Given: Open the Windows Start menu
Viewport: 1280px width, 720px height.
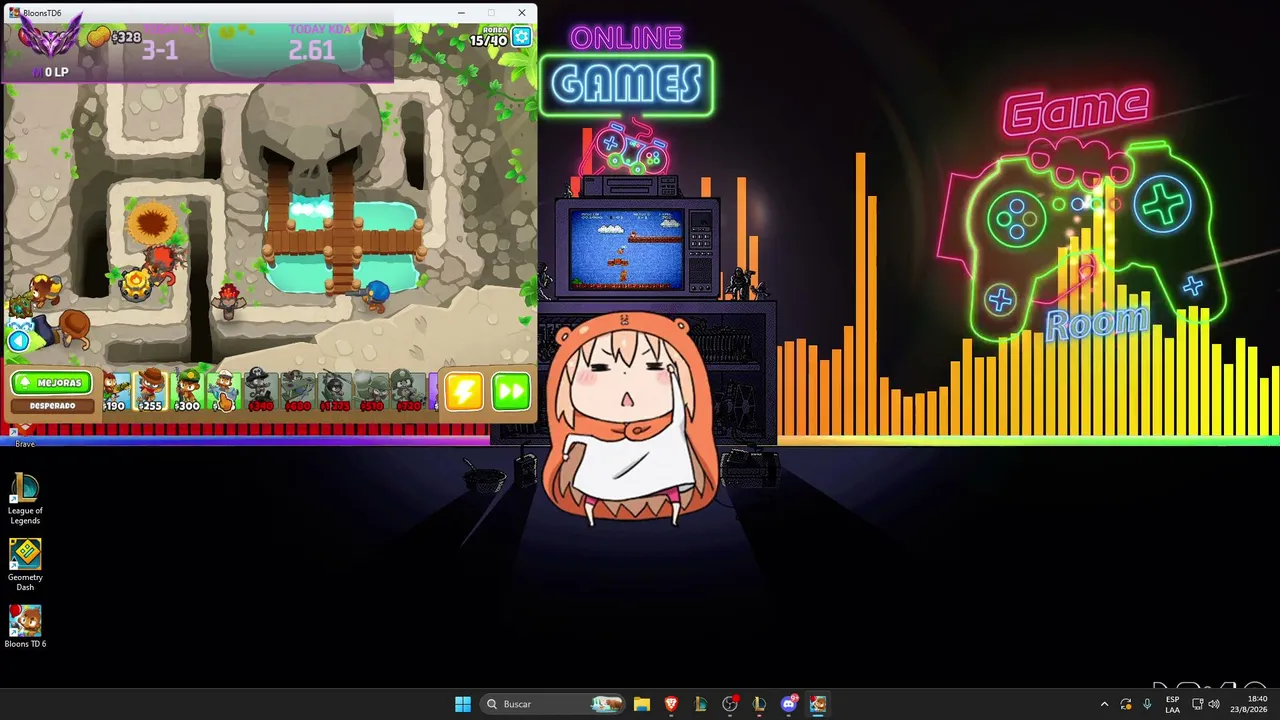Looking at the screenshot, I should click(x=463, y=704).
